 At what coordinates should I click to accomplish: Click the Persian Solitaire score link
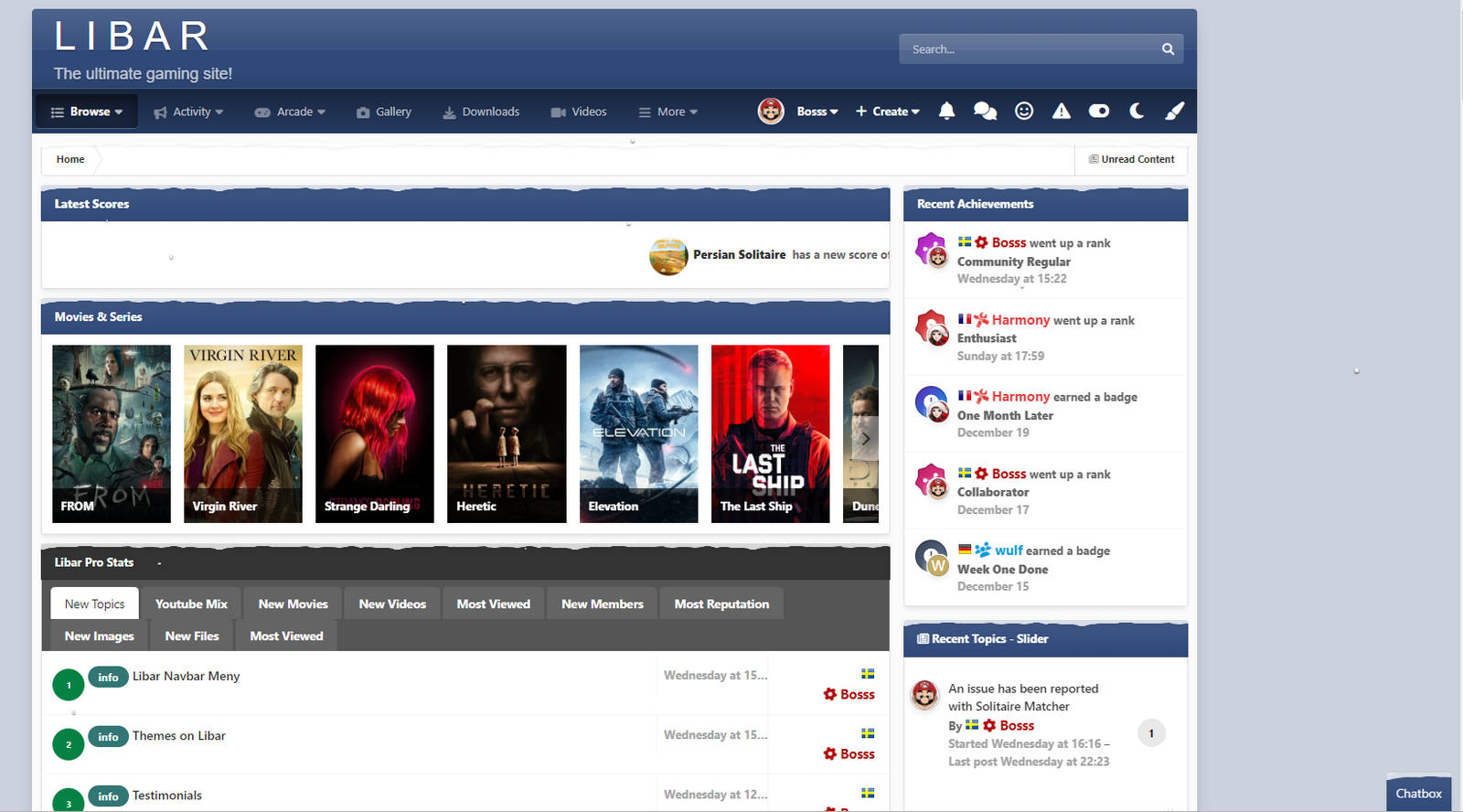739,255
